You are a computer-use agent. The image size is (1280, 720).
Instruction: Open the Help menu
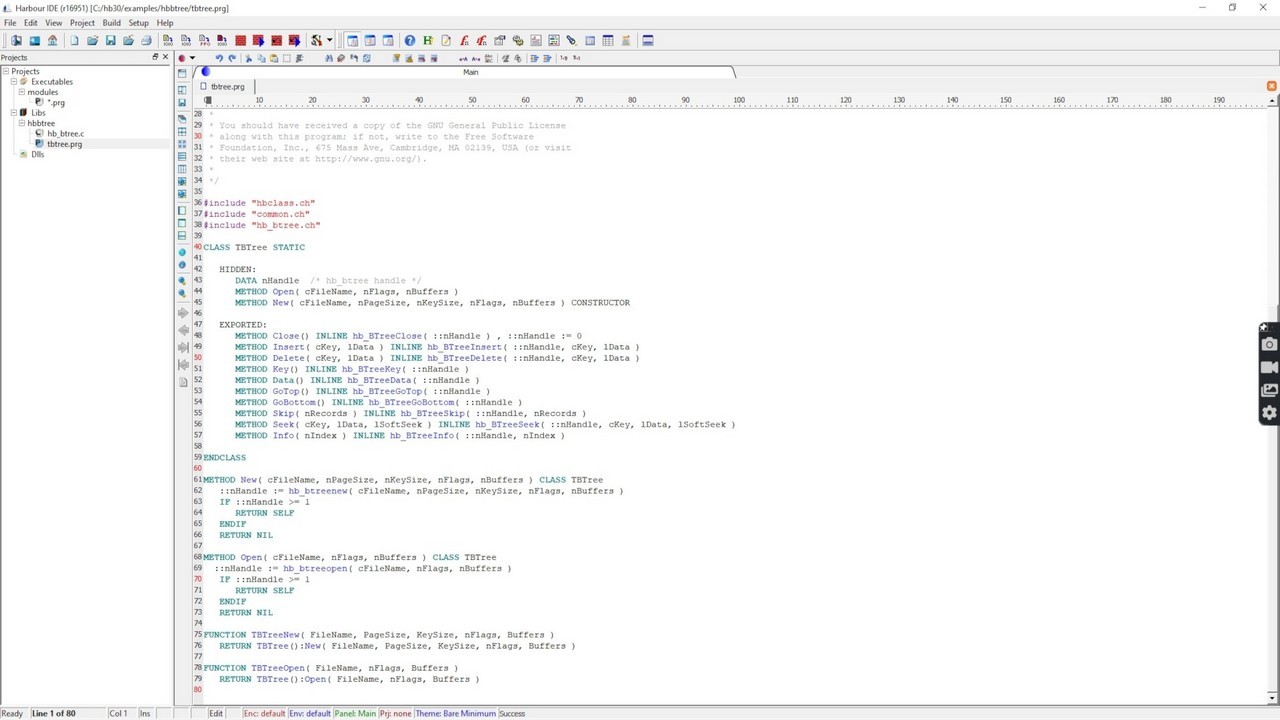point(165,23)
